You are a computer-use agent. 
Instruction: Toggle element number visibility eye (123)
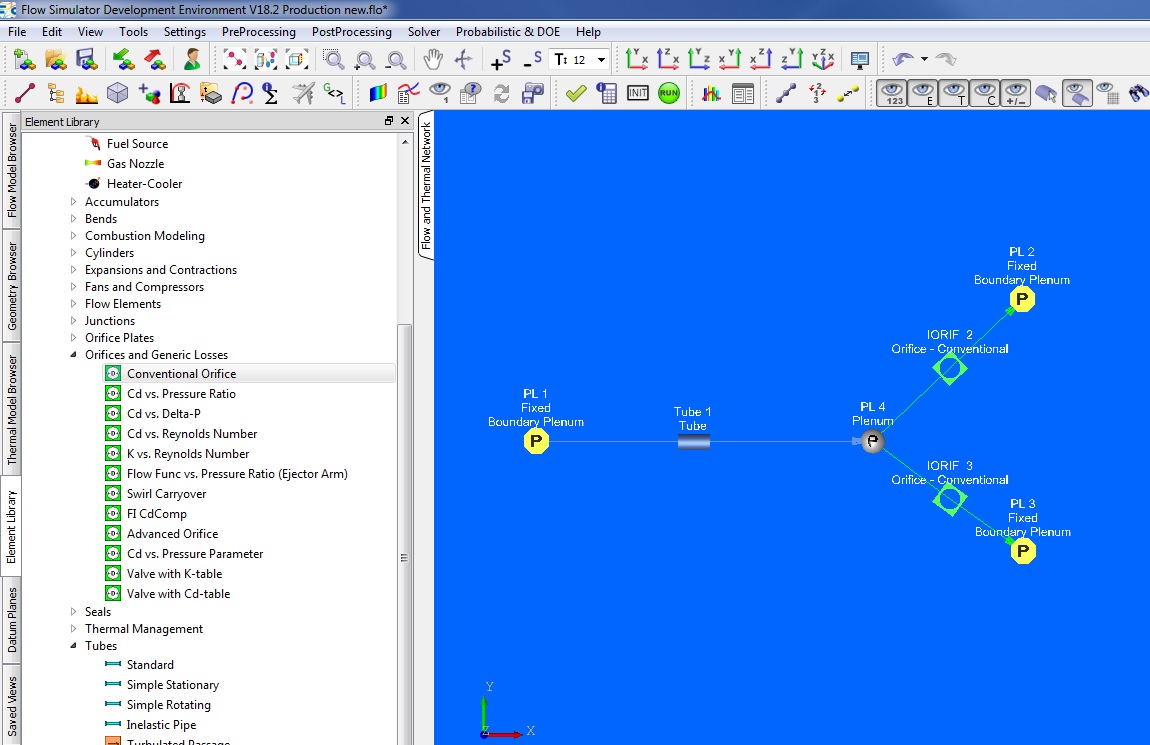click(x=894, y=93)
